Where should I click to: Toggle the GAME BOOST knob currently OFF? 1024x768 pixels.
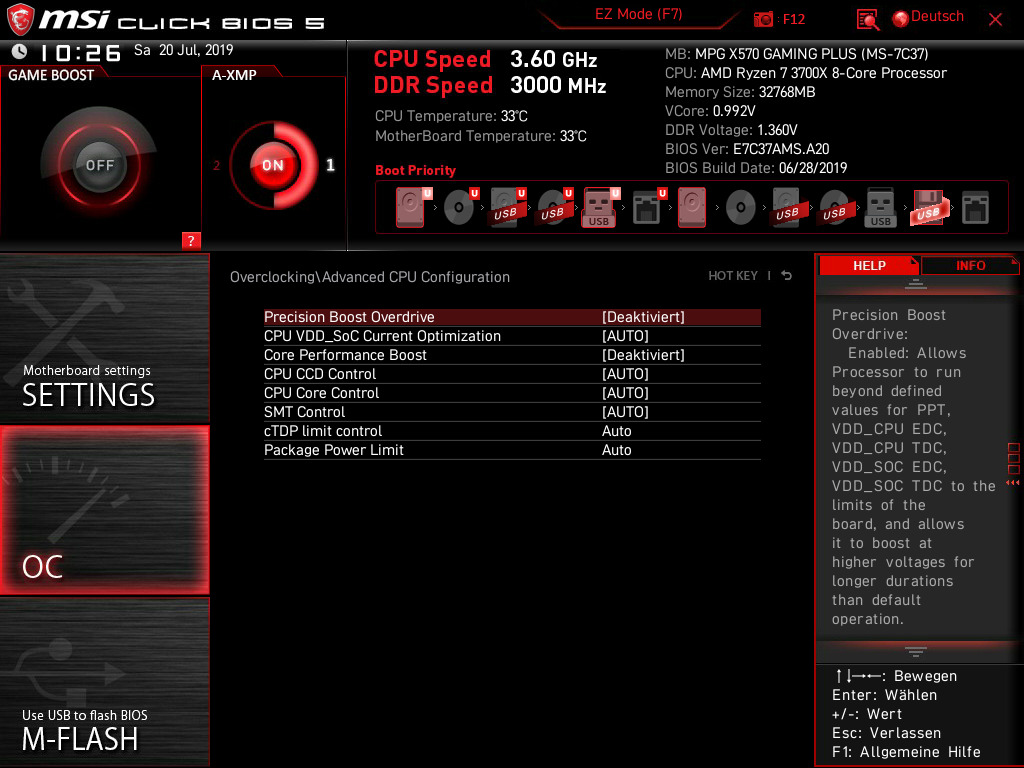pyautogui.click(x=99, y=165)
